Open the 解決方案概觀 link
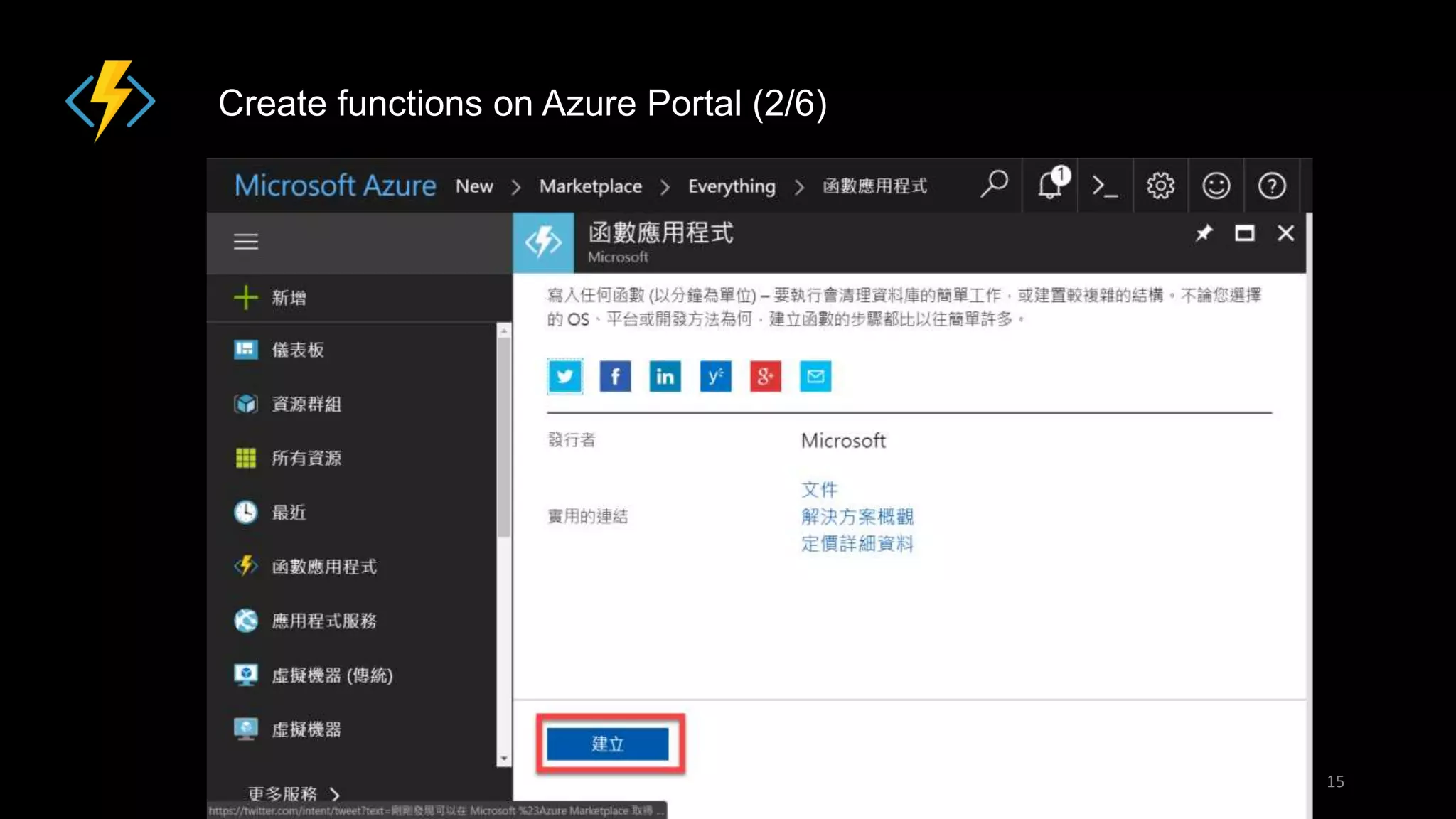 (x=857, y=516)
